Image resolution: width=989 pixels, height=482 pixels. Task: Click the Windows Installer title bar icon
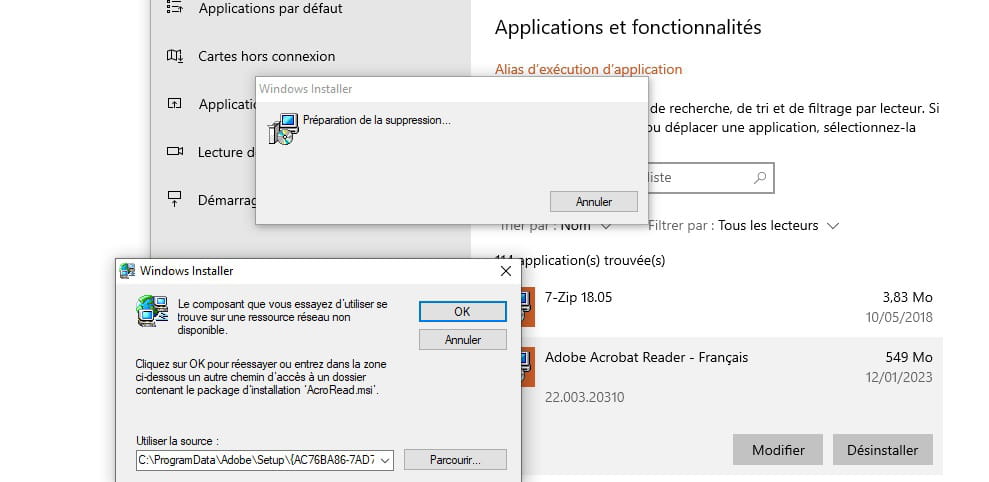pyautogui.click(x=127, y=271)
